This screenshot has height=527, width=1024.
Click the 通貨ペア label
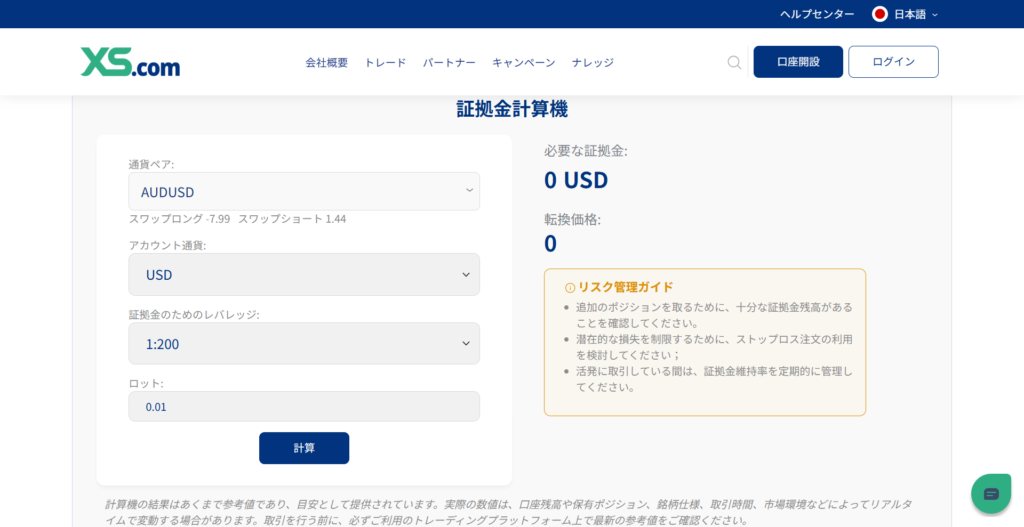(152, 165)
